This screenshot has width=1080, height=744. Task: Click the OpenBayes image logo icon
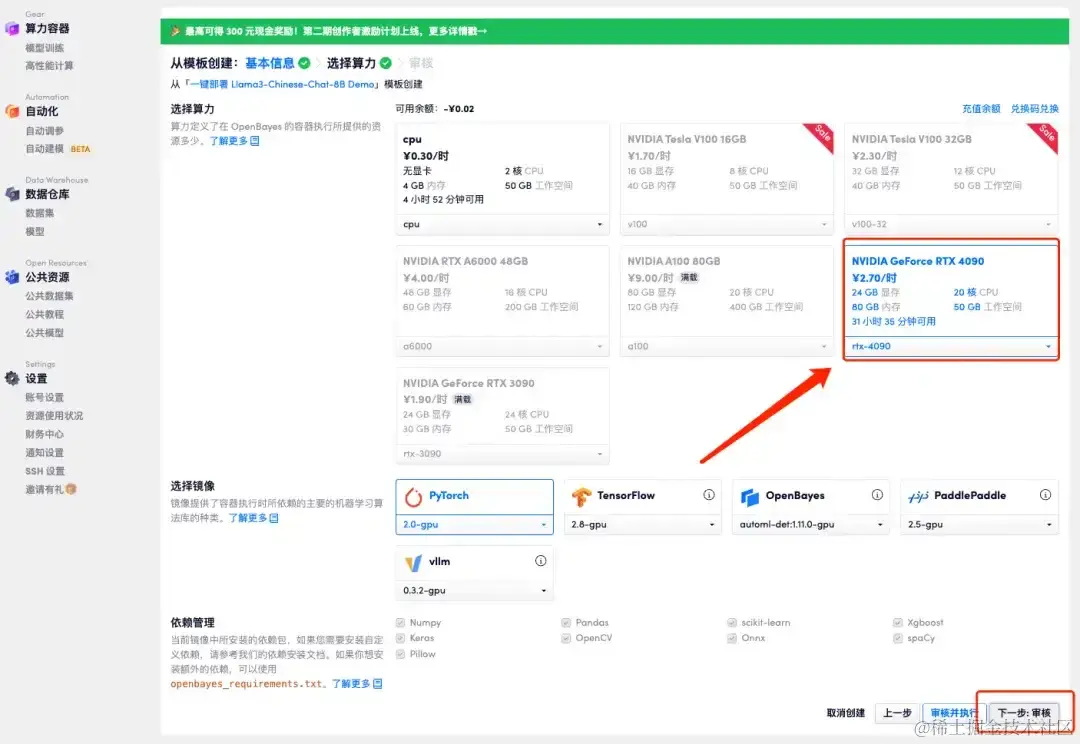coord(749,496)
